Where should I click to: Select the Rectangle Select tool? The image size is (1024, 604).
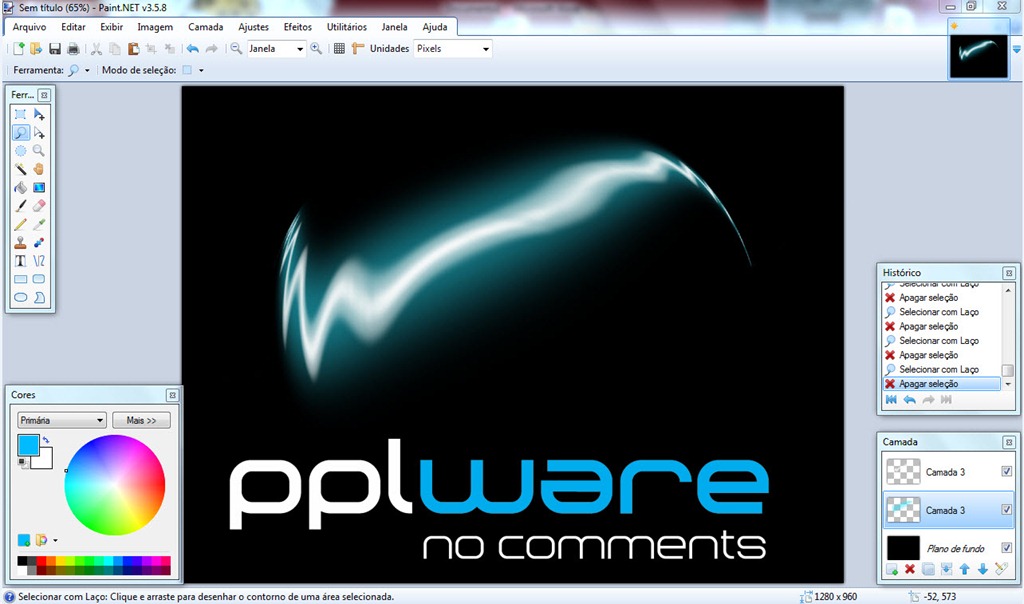[20, 114]
